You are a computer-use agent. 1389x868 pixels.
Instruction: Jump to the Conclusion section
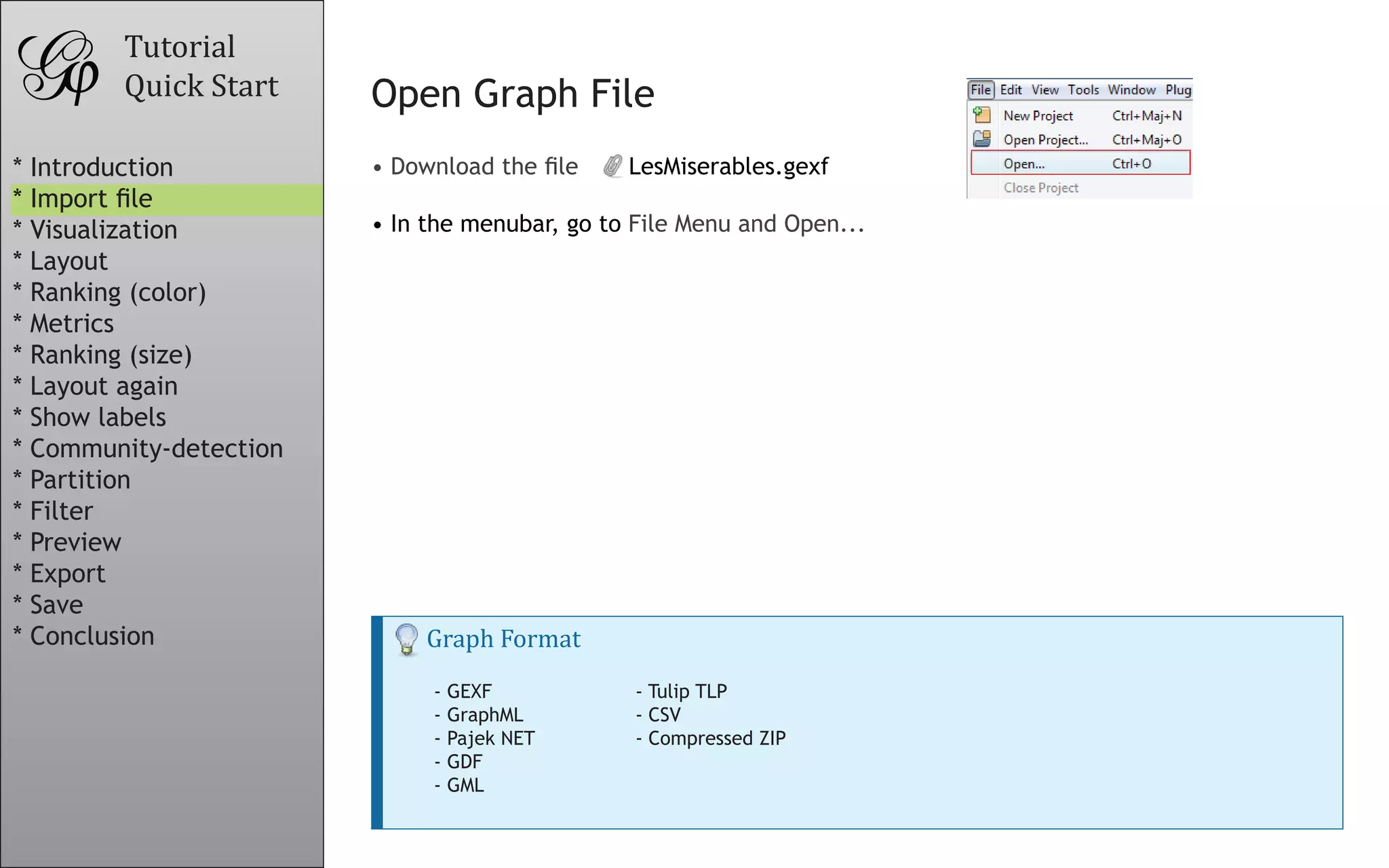tap(92, 636)
